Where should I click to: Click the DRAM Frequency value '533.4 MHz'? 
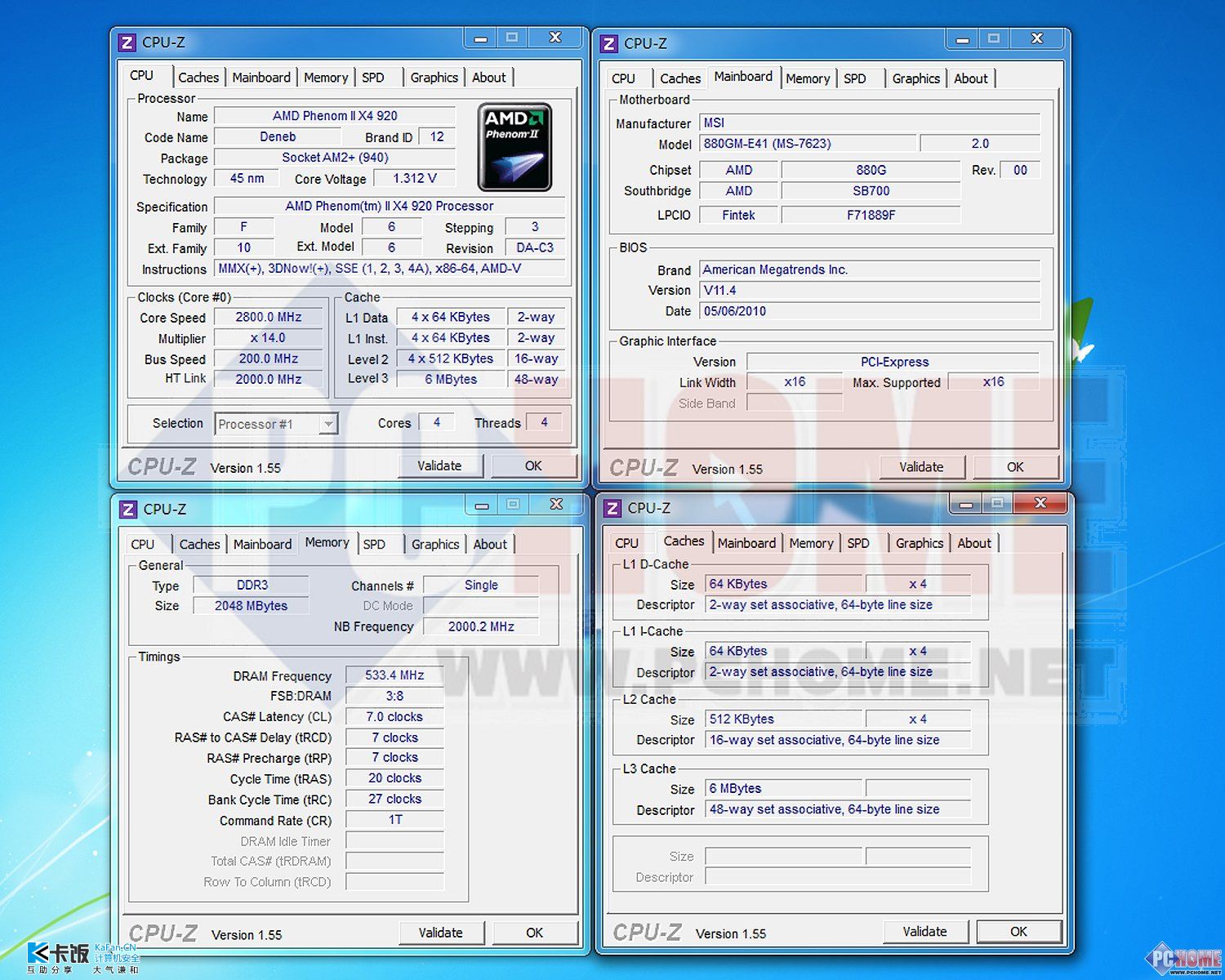(394, 675)
